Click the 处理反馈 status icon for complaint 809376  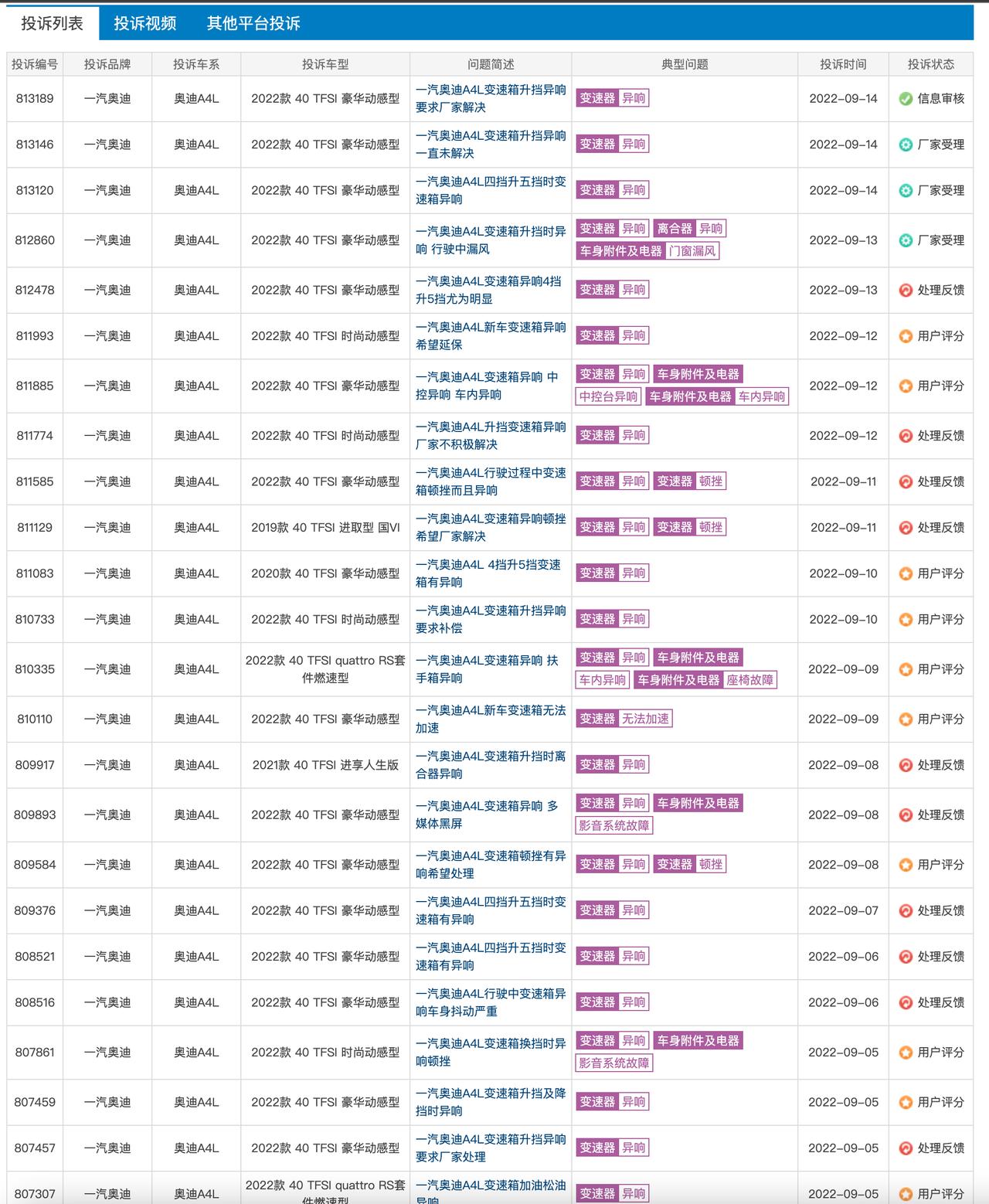coord(906,911)
